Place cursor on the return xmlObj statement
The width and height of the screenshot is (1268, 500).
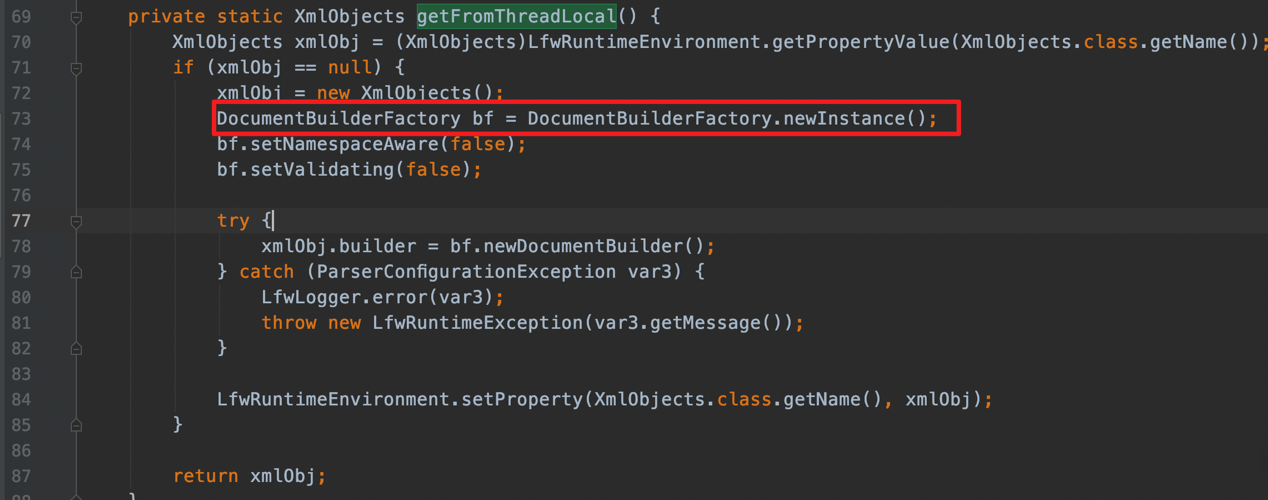click(249, 476)
